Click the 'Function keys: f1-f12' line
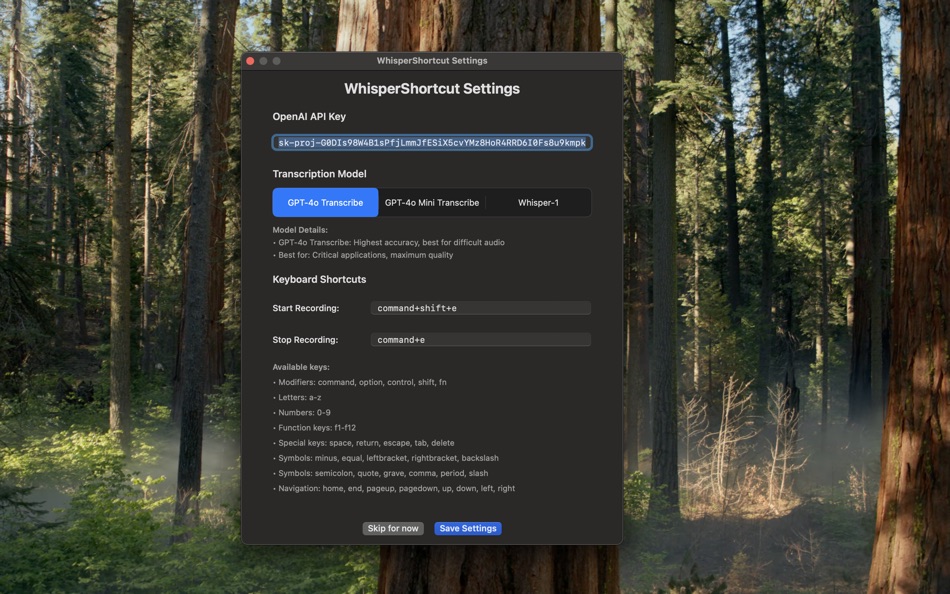The height and width of the screenshot is (594, 950). 314,428
